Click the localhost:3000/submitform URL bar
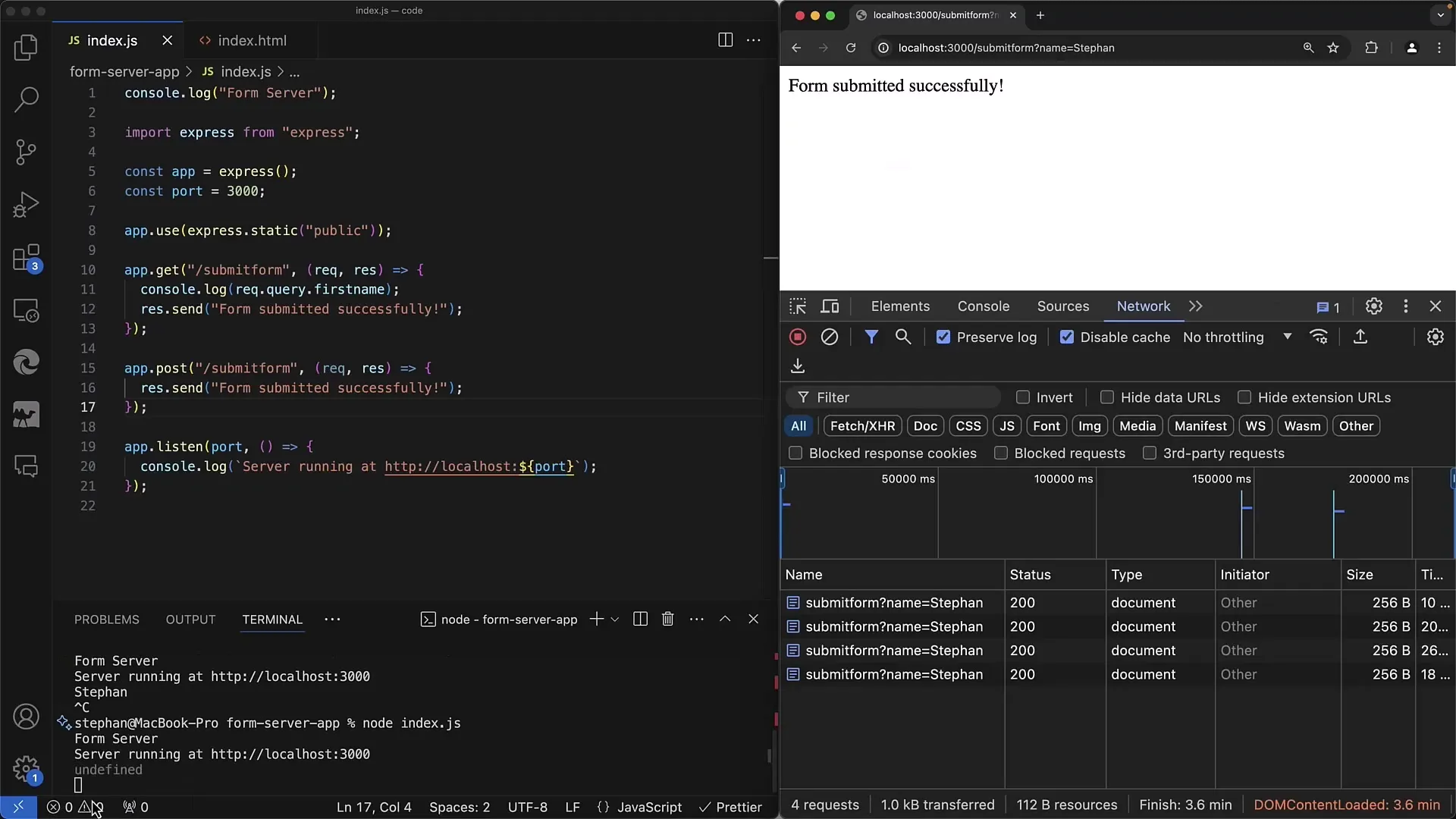1456x819 pixels. coord(1006,47)
